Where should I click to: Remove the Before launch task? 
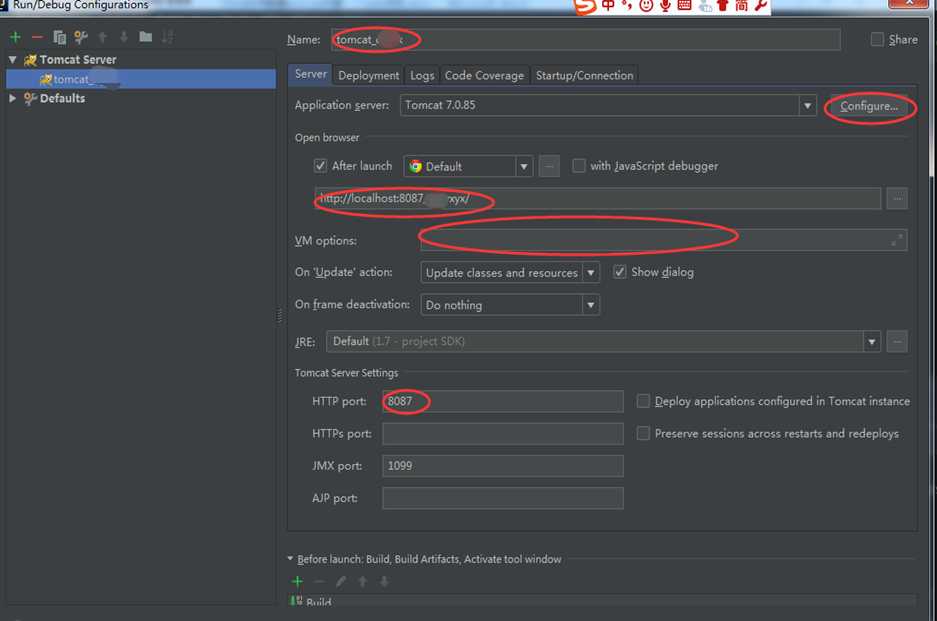coord(319,581)
